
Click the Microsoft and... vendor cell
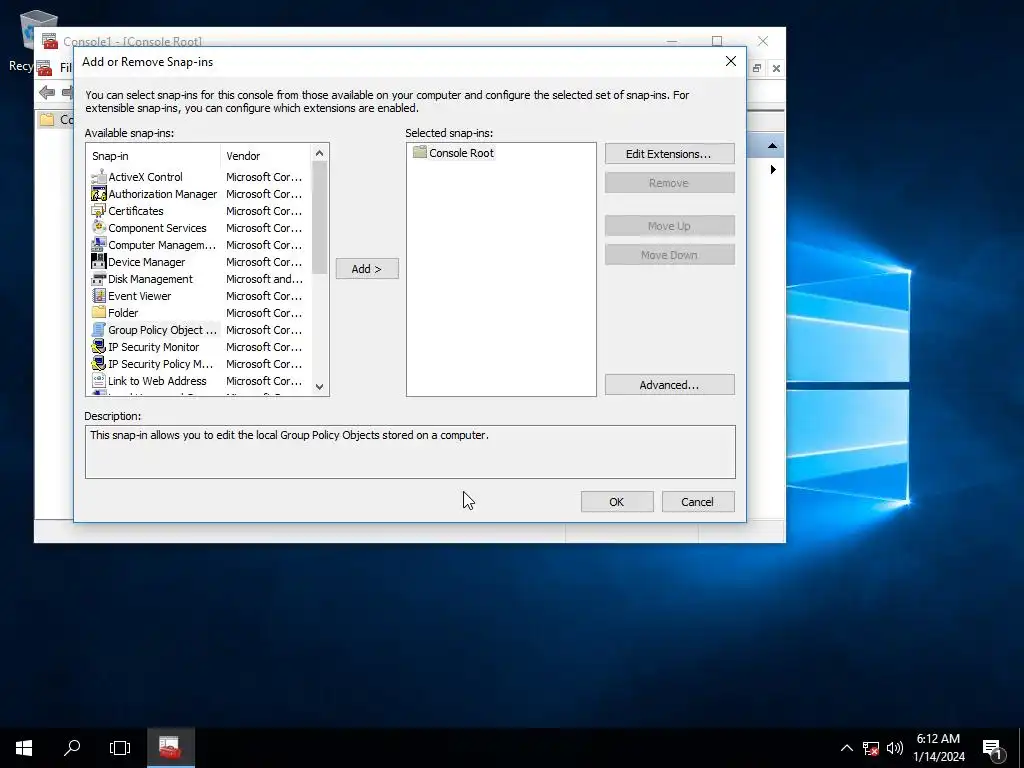point(264,278)
